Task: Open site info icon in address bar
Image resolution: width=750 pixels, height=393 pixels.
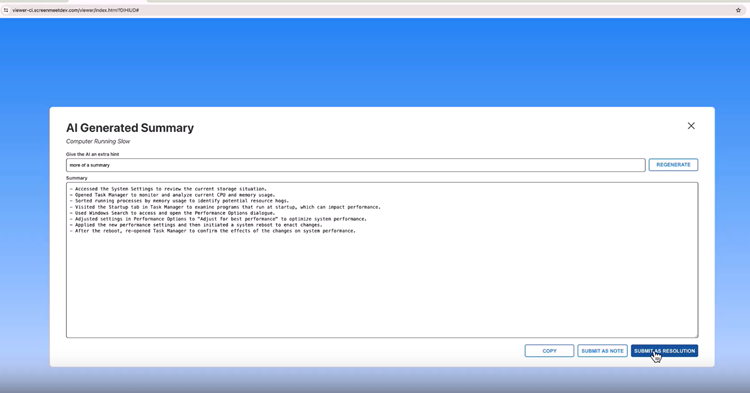Action: coord(6,10)
